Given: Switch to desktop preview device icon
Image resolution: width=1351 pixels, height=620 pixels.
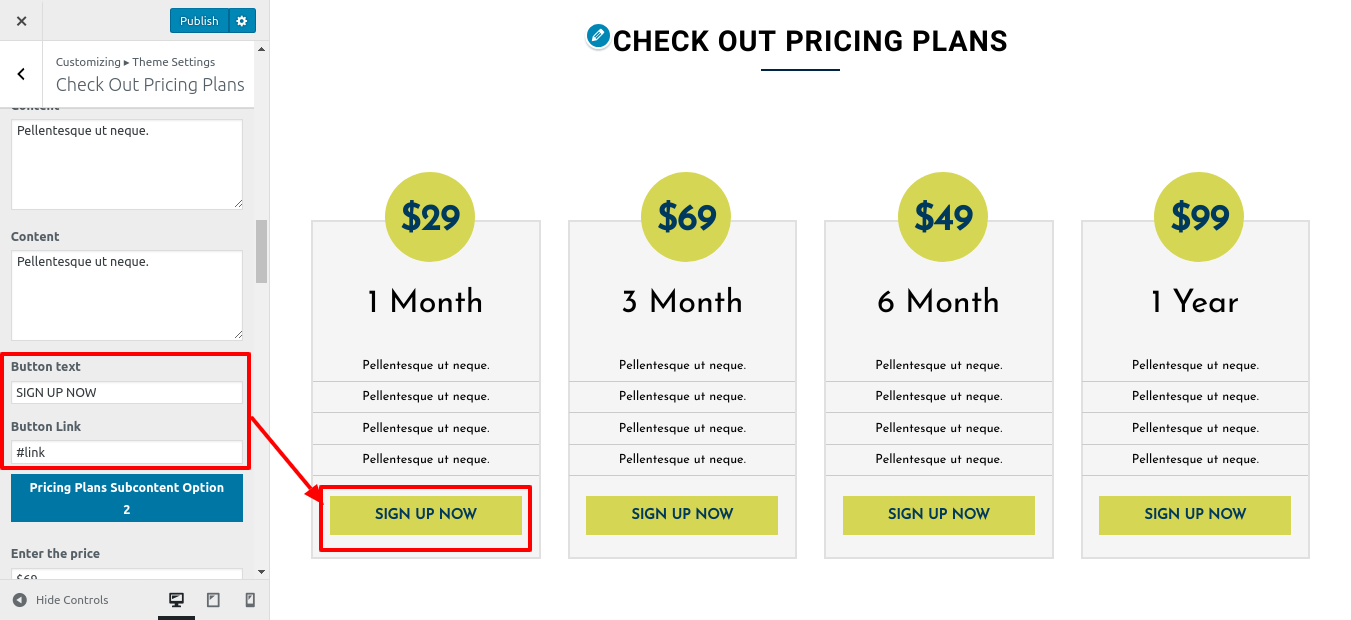Looking at the screenshot, I should pyautogui.click(x=176, y=600).
